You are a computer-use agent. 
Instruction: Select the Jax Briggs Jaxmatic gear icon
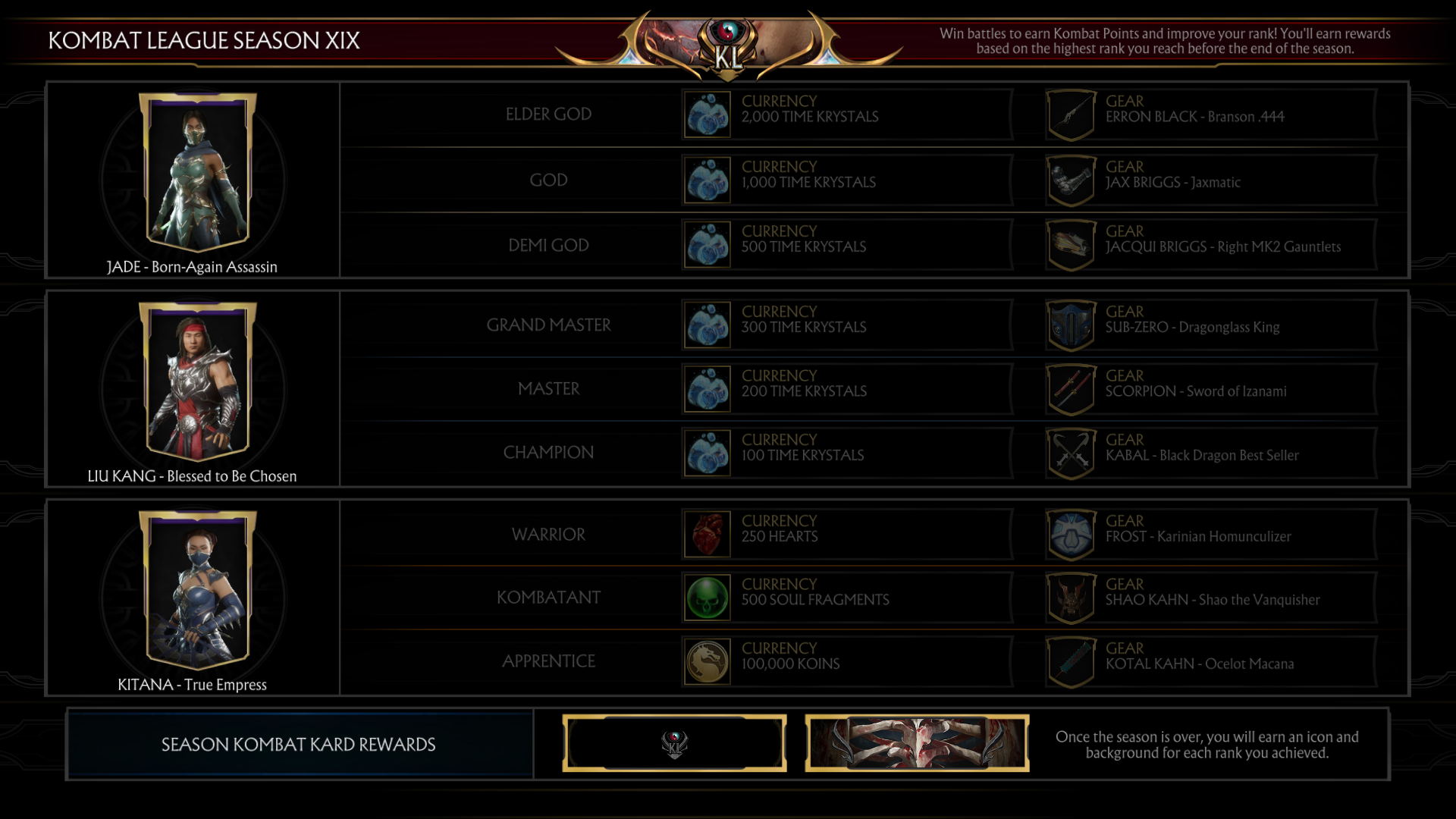tap(1071, 180)
